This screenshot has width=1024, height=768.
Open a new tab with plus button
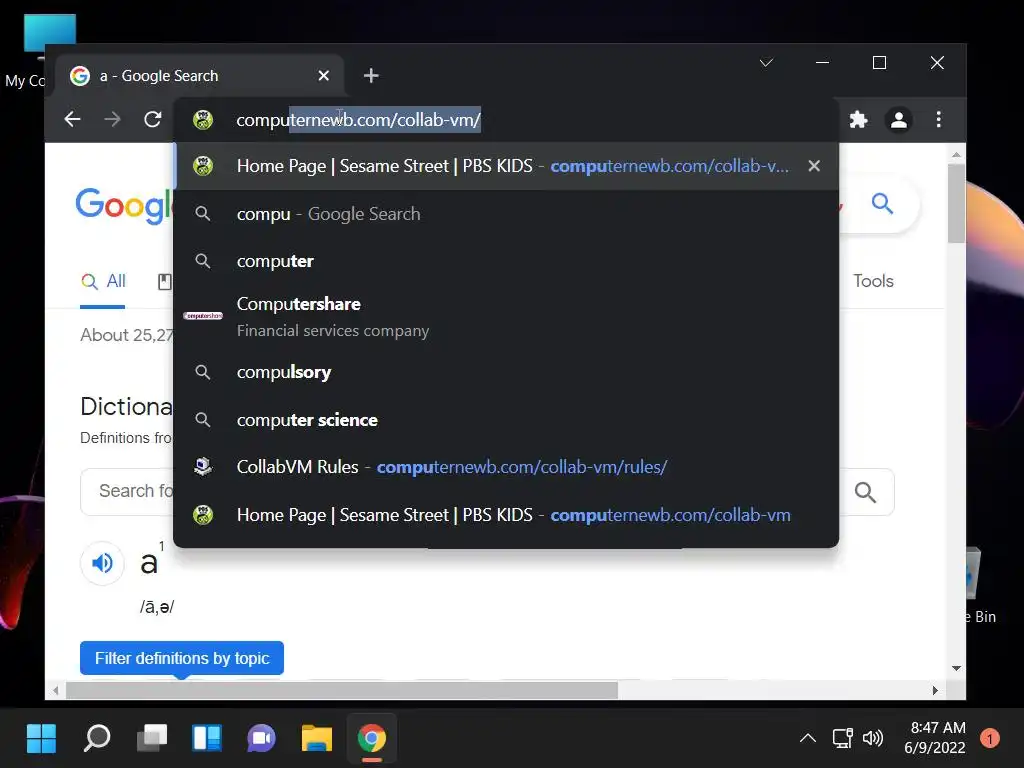pyautogui.click(x=371, y=76)
